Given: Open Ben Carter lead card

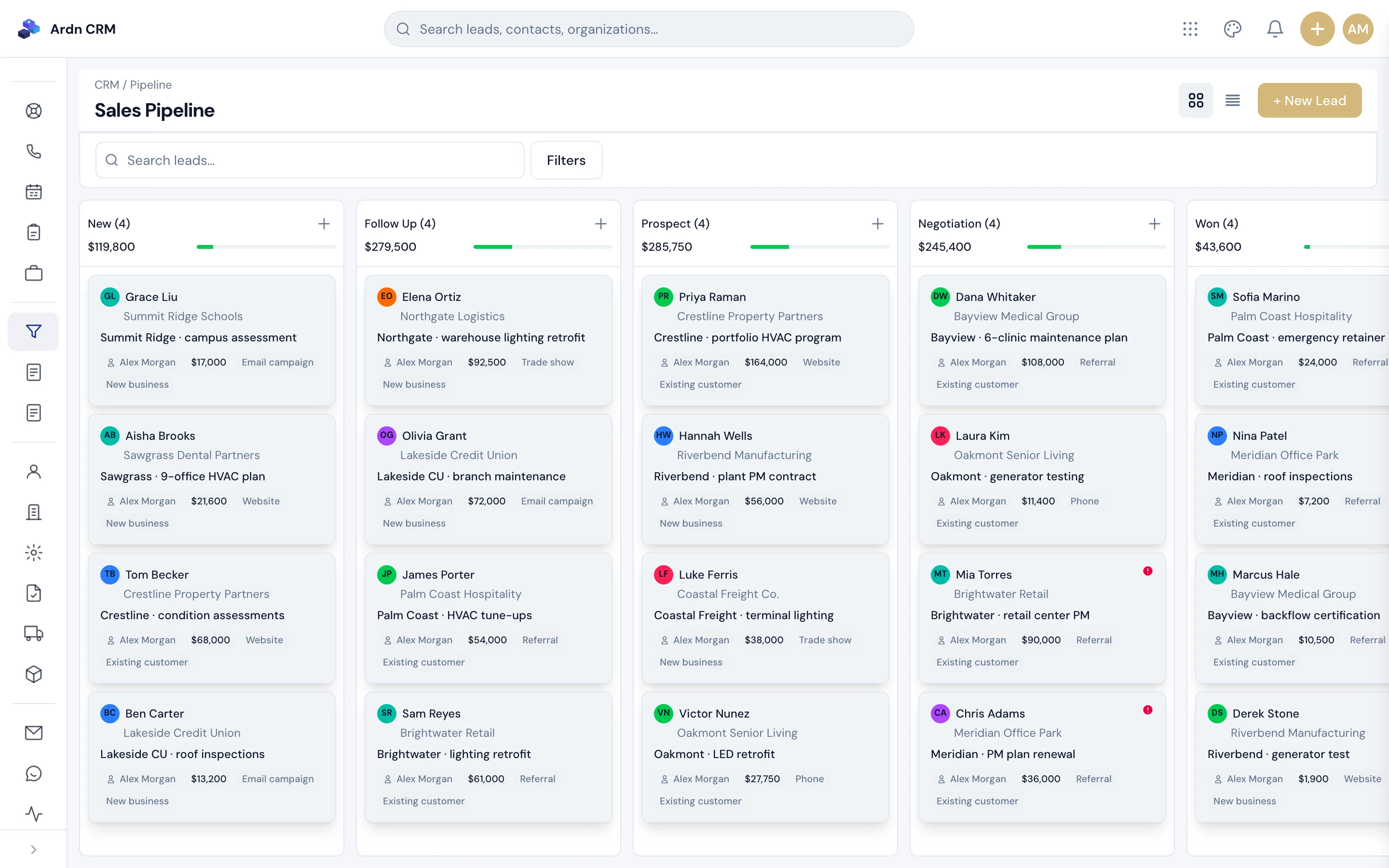Looking at the screenshot, I should point(211,757).
